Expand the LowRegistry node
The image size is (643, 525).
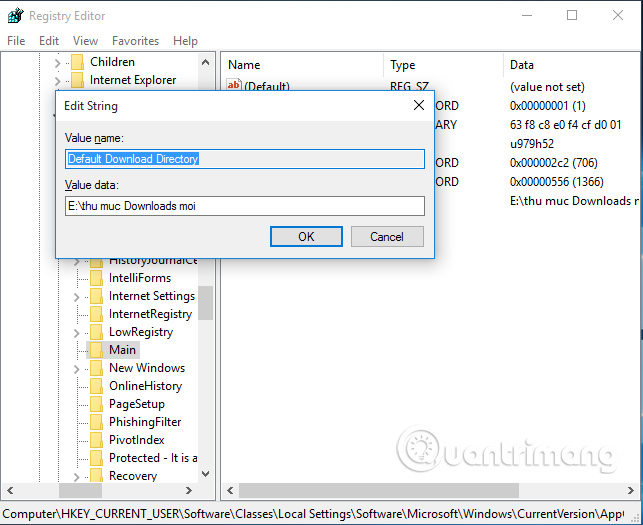(x=76, y=333)
